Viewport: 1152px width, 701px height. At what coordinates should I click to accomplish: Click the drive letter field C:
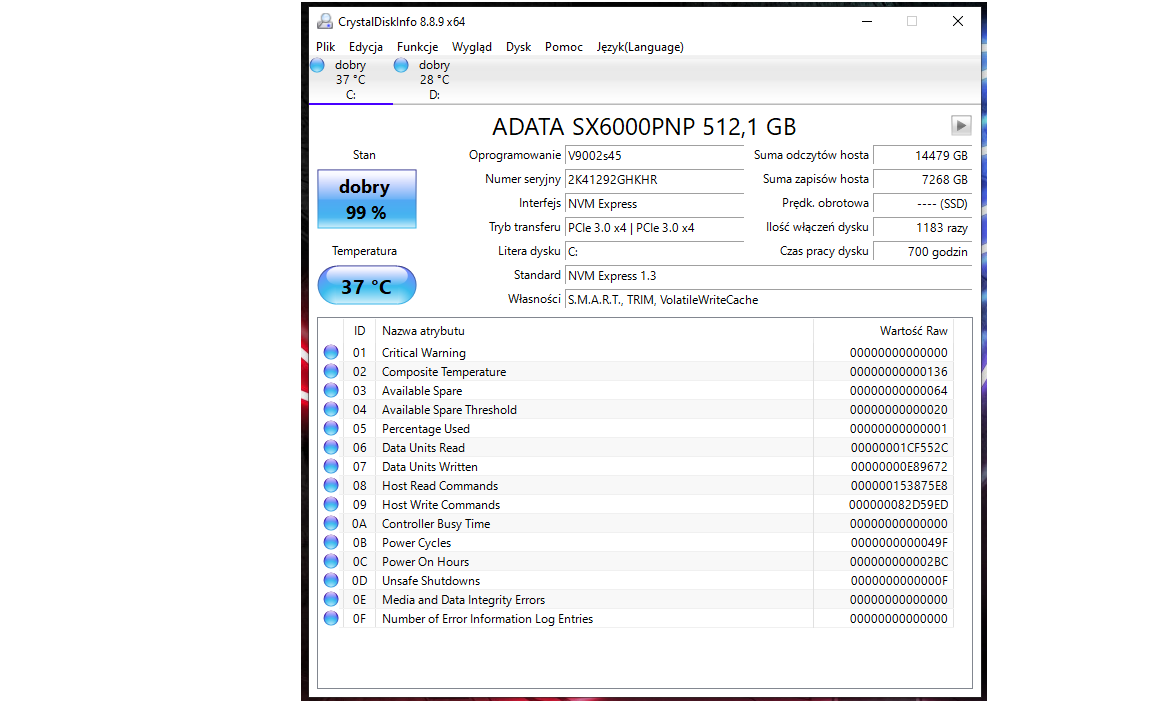coord(654,251)
